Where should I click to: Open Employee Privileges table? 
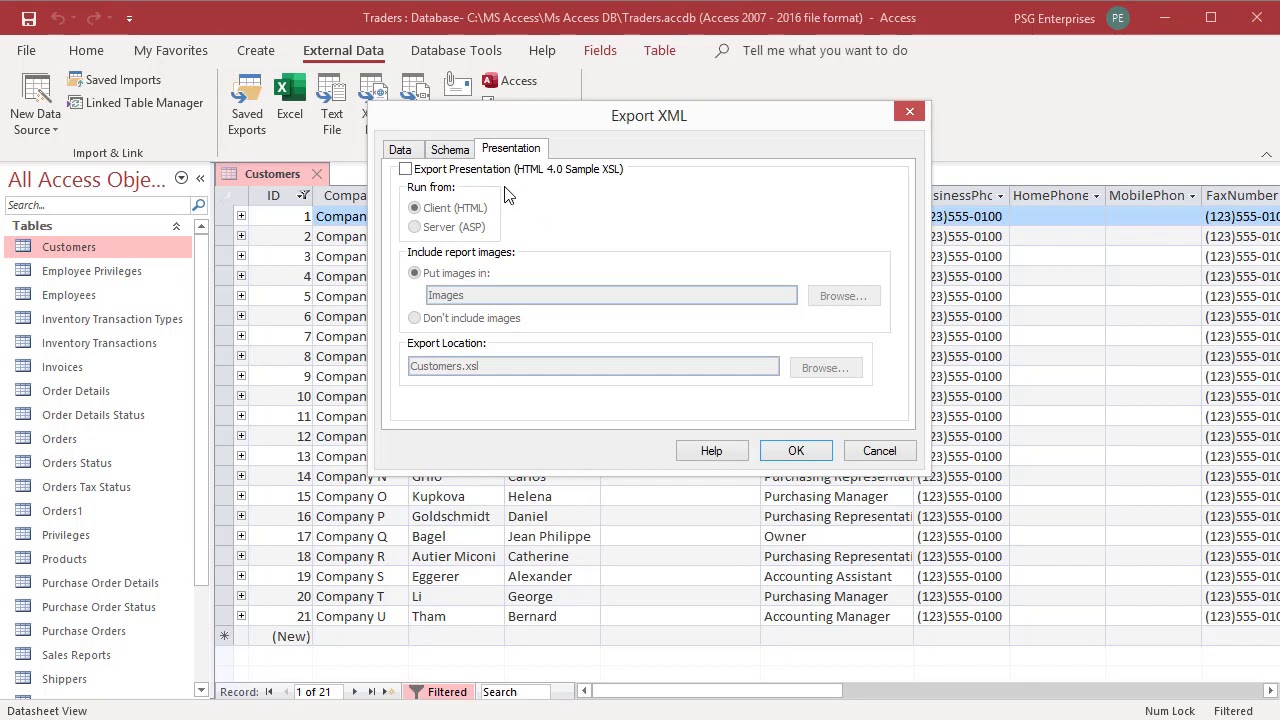92,271
